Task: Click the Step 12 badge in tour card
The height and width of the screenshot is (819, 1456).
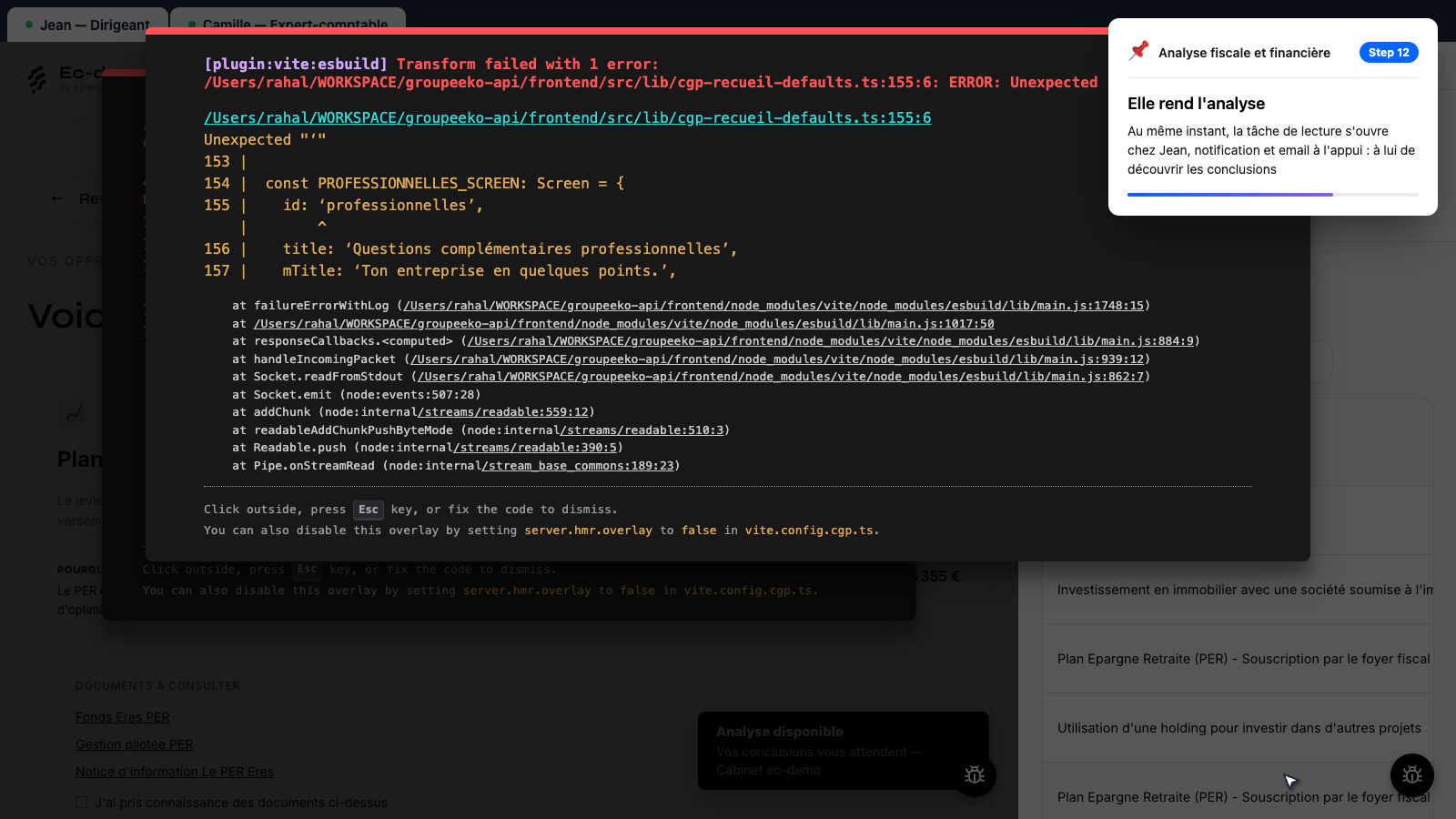Action: pyautogui.click(x=1389, y=53)
